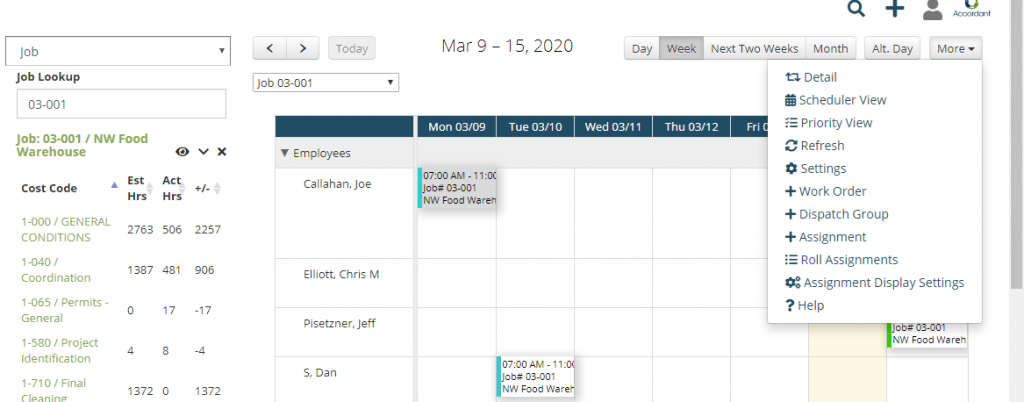Sort by the Cost Code column arrow
Screen dimensions: 1024x402
pos(115,185)
